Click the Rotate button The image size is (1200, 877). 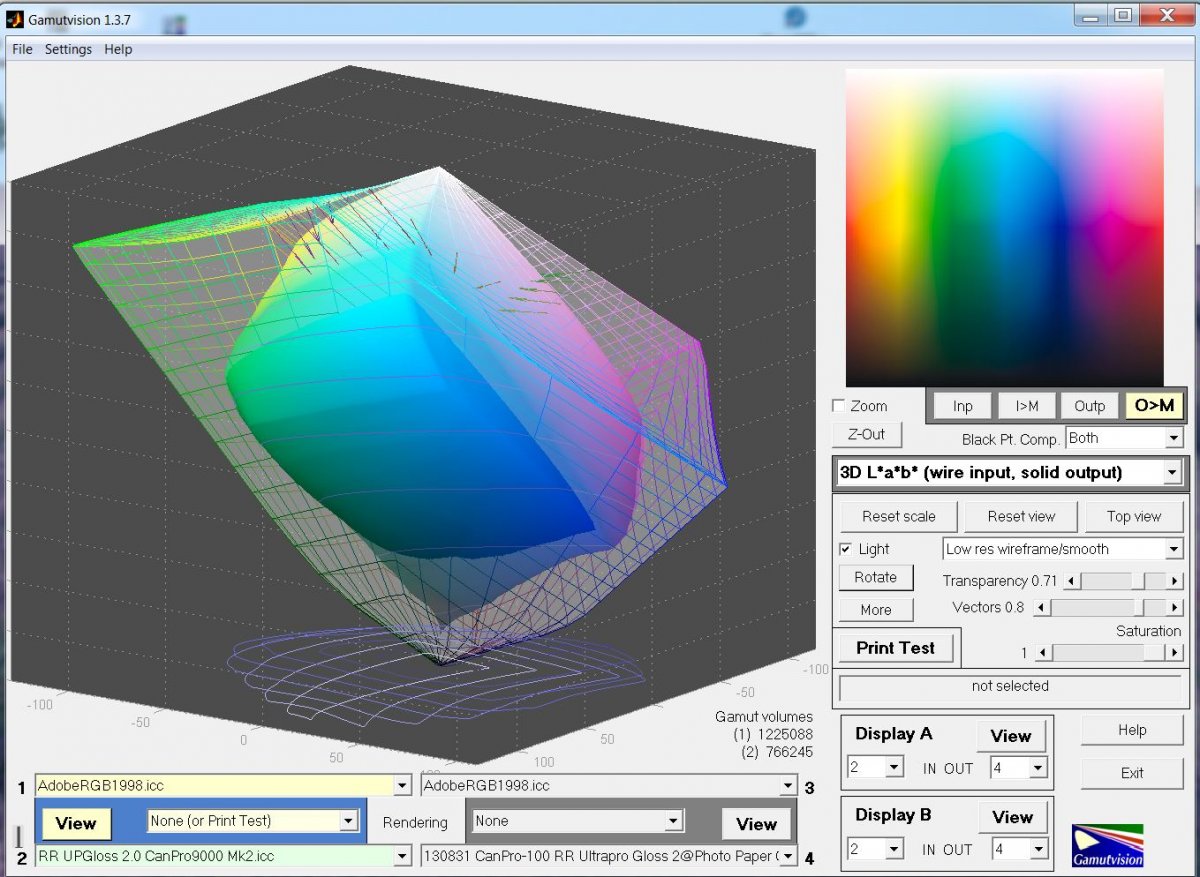[x=875, y=577]
